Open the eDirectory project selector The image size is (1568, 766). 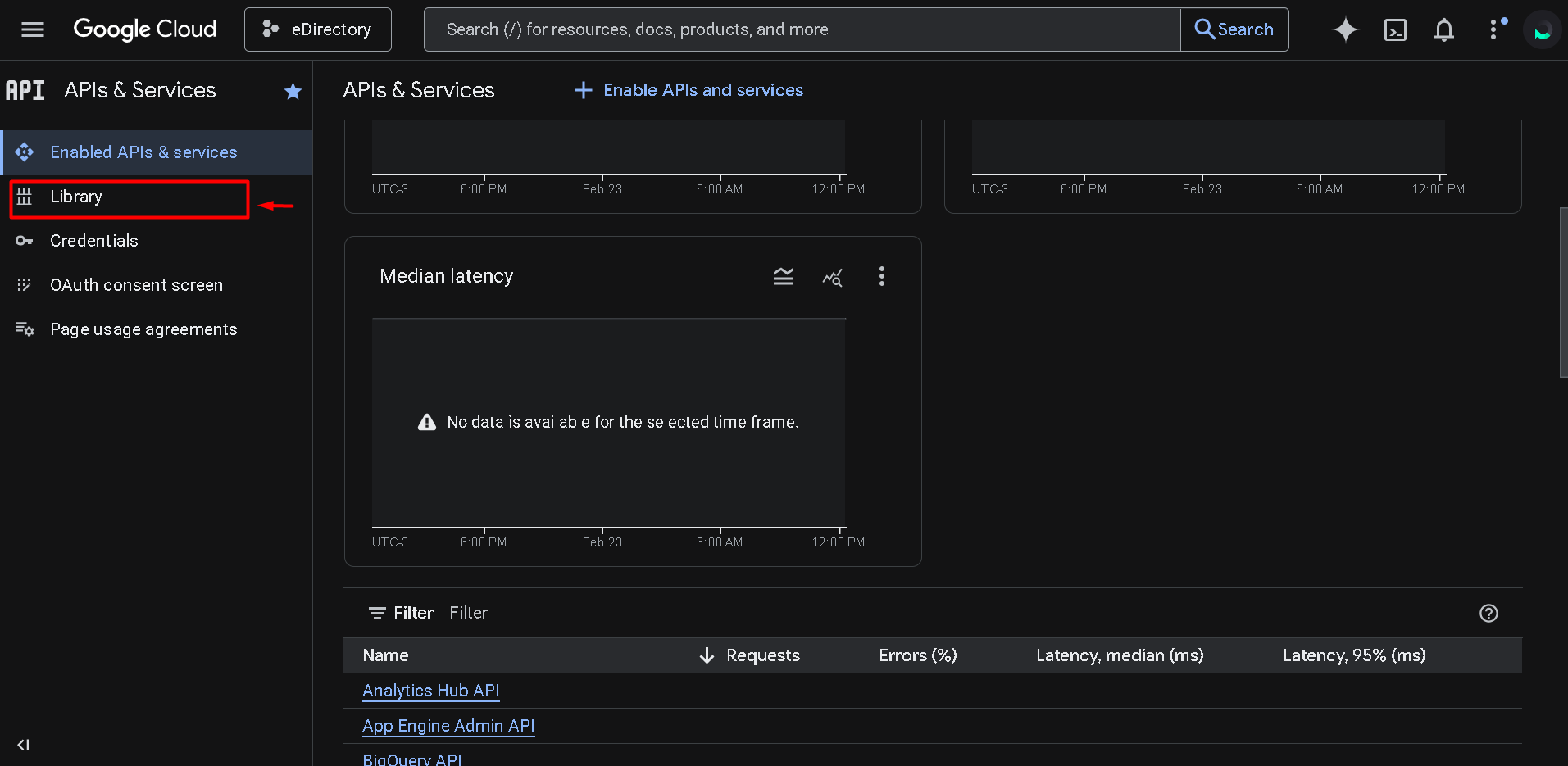click(317, 29)
